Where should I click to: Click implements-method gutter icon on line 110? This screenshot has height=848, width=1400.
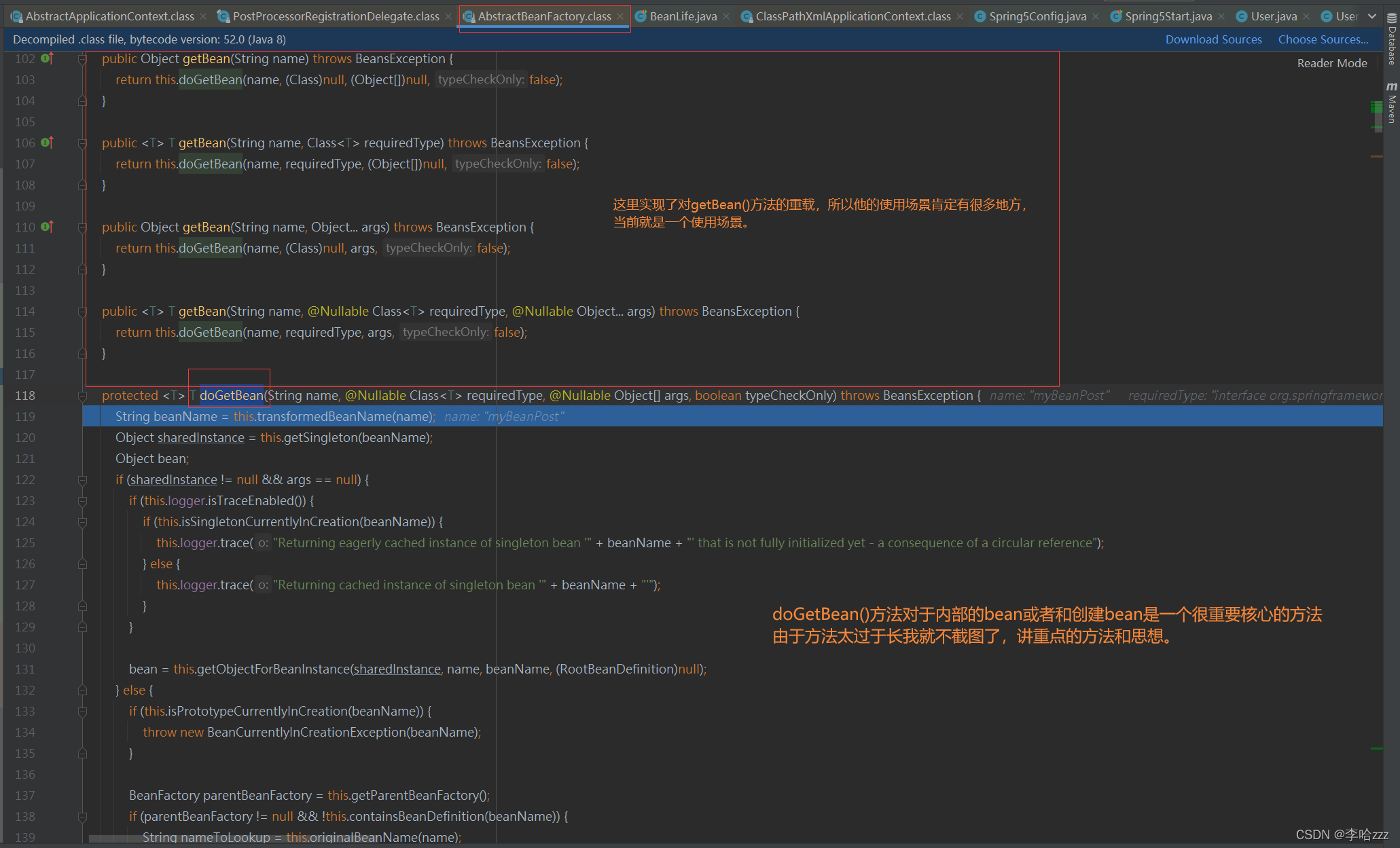point(46,227)
